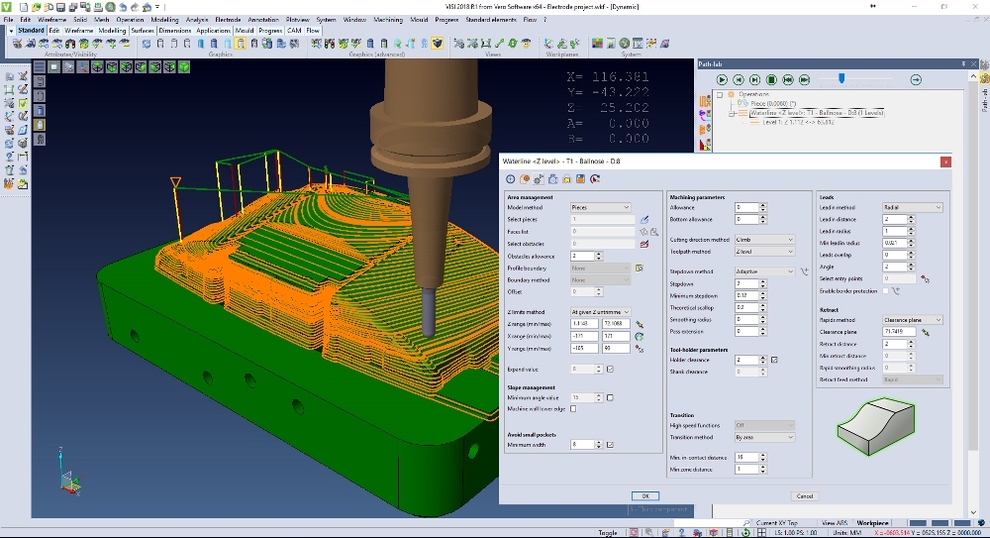Screen dimensions: 990x538
Task: Click the clearance plane pick icon
Action: coord(926,332)
